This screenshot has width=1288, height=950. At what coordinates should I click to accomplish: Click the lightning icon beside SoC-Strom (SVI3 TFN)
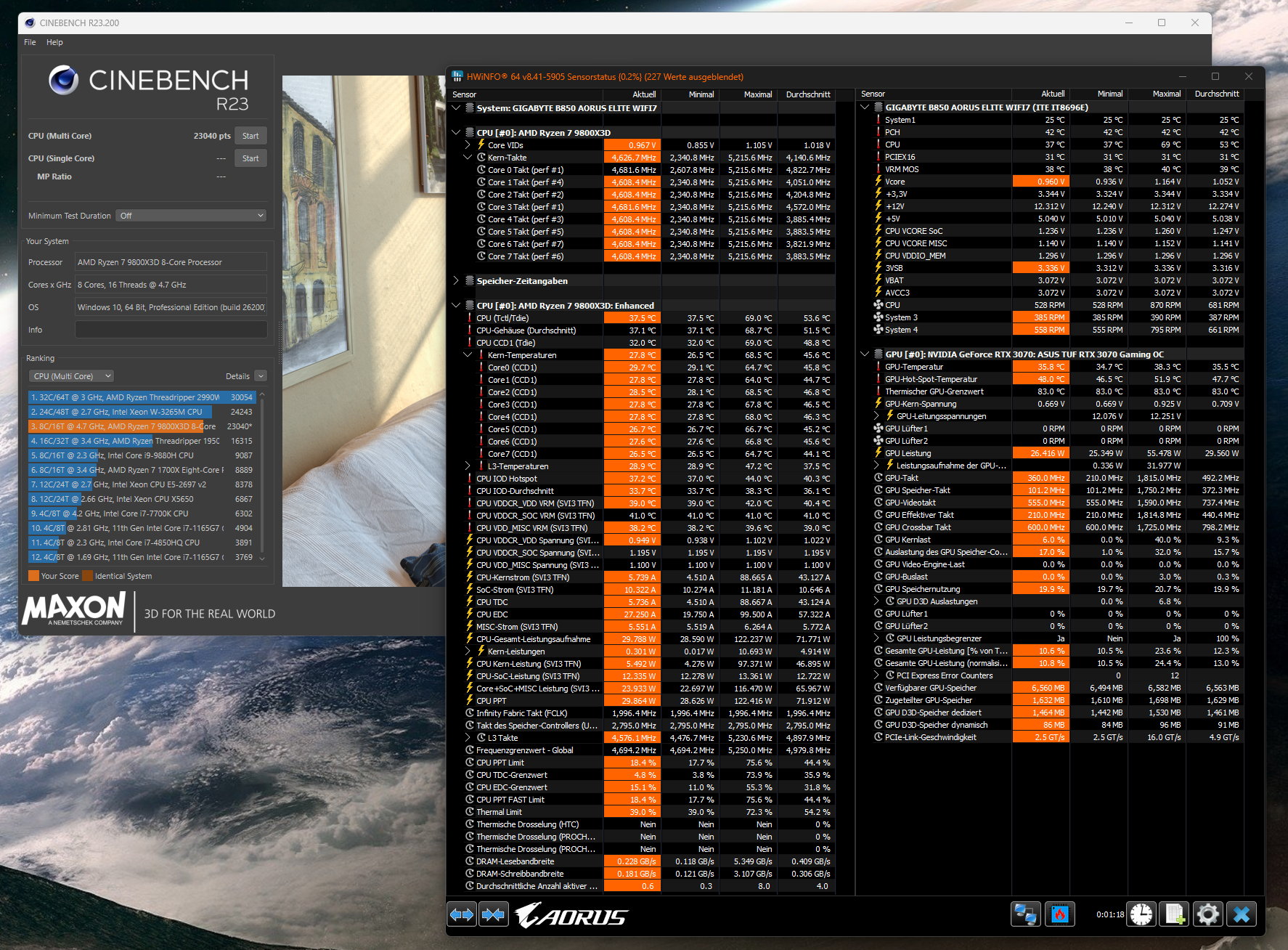[470, 590]
